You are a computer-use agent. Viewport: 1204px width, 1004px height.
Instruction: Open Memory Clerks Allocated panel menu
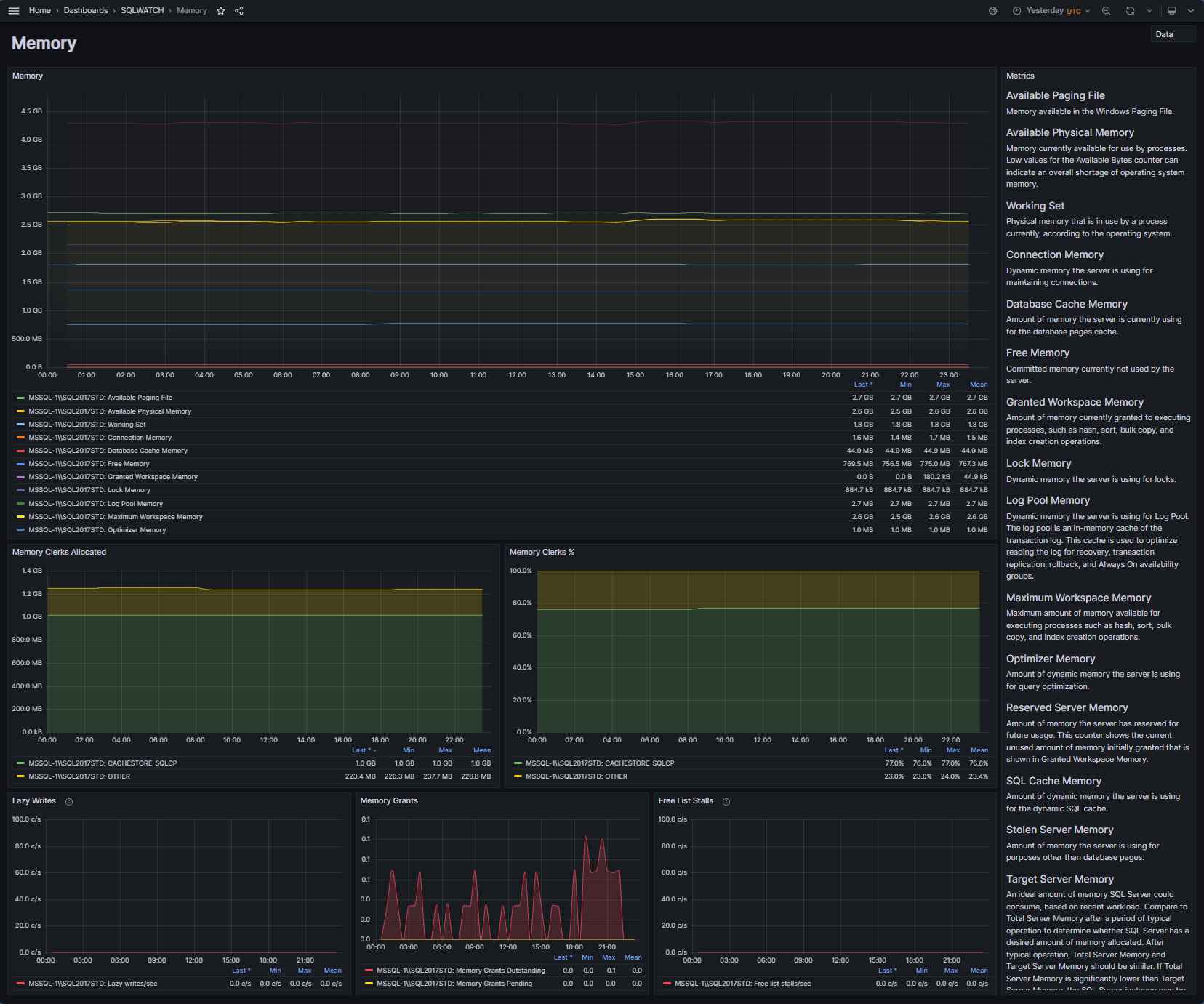point(59,552)
